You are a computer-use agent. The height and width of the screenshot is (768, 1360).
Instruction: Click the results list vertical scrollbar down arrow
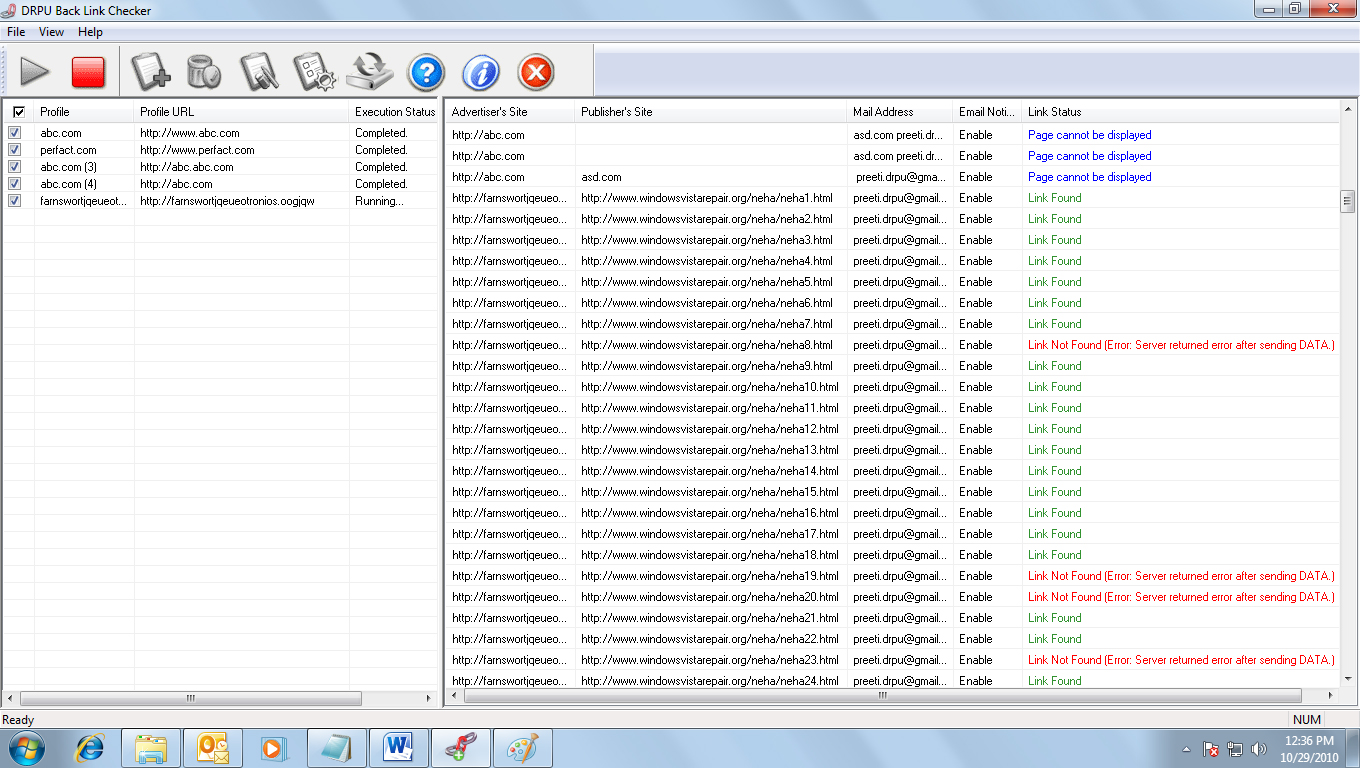(1348, 678)
